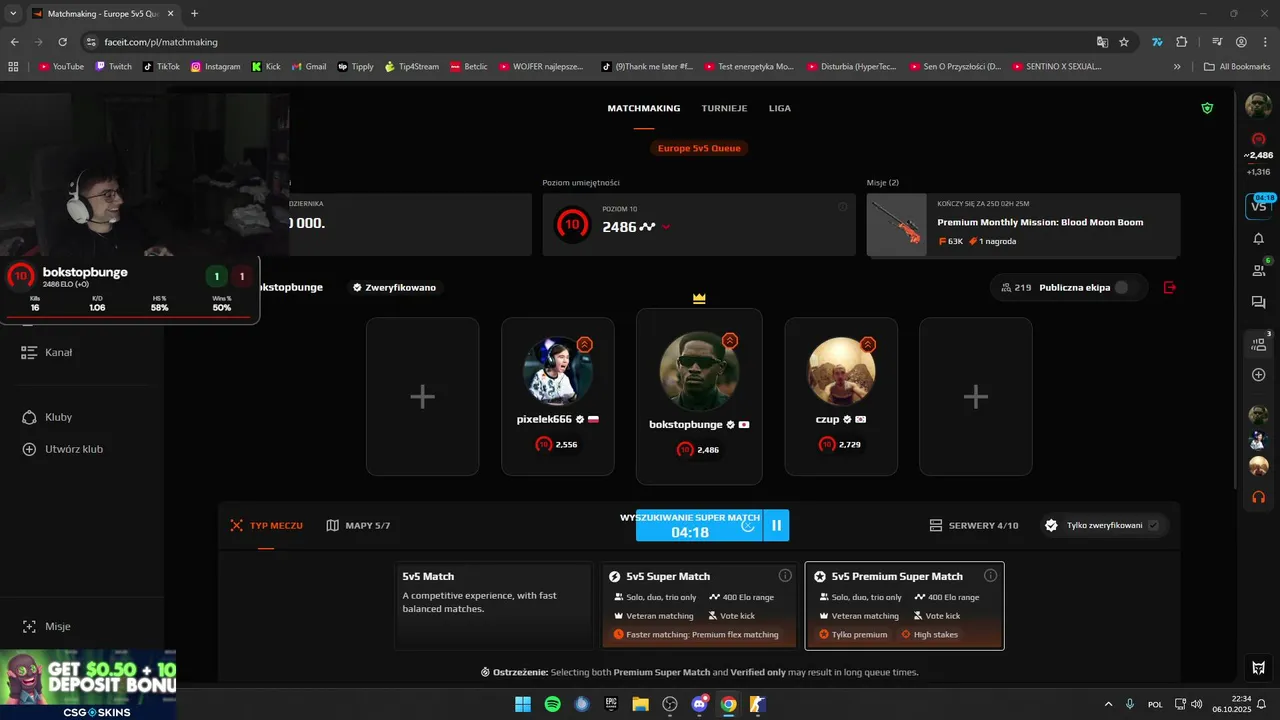Click the green anti-cheat shield icon
Viewport: 1280px width, 720px height.
(x=1207, y=108)
